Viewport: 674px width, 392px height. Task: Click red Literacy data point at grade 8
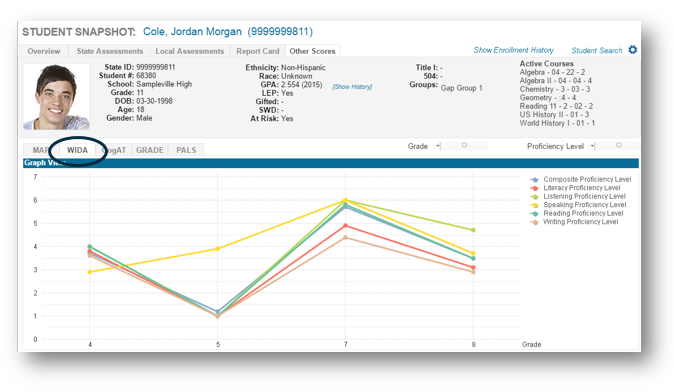[473, 267]
